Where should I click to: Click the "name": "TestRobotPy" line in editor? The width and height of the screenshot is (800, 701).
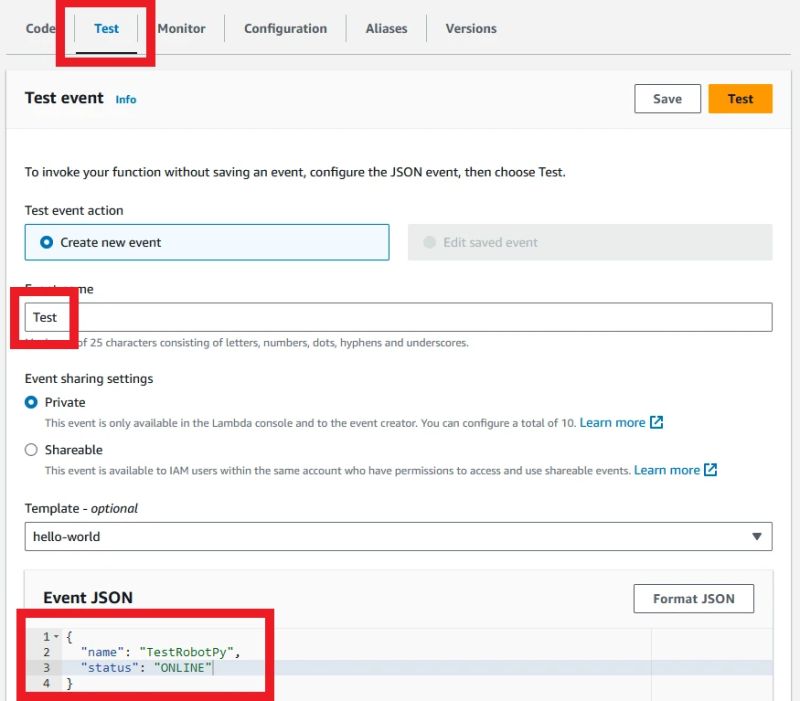pos(161,653)
